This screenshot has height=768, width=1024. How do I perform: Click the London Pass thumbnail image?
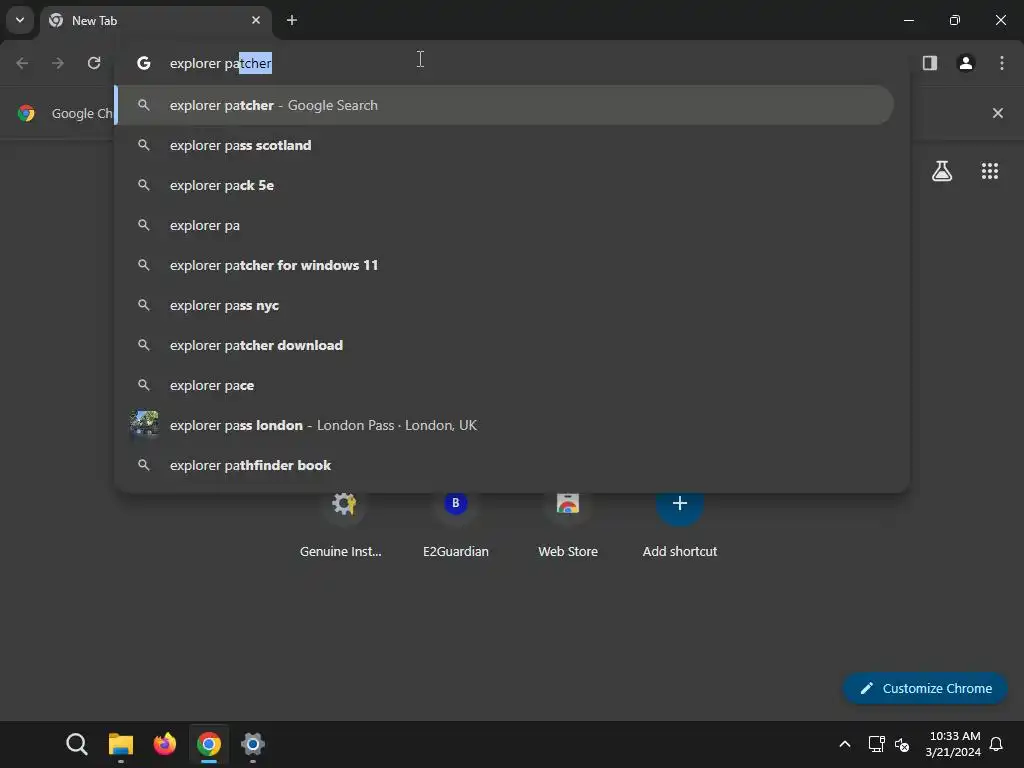click(144, 424)
